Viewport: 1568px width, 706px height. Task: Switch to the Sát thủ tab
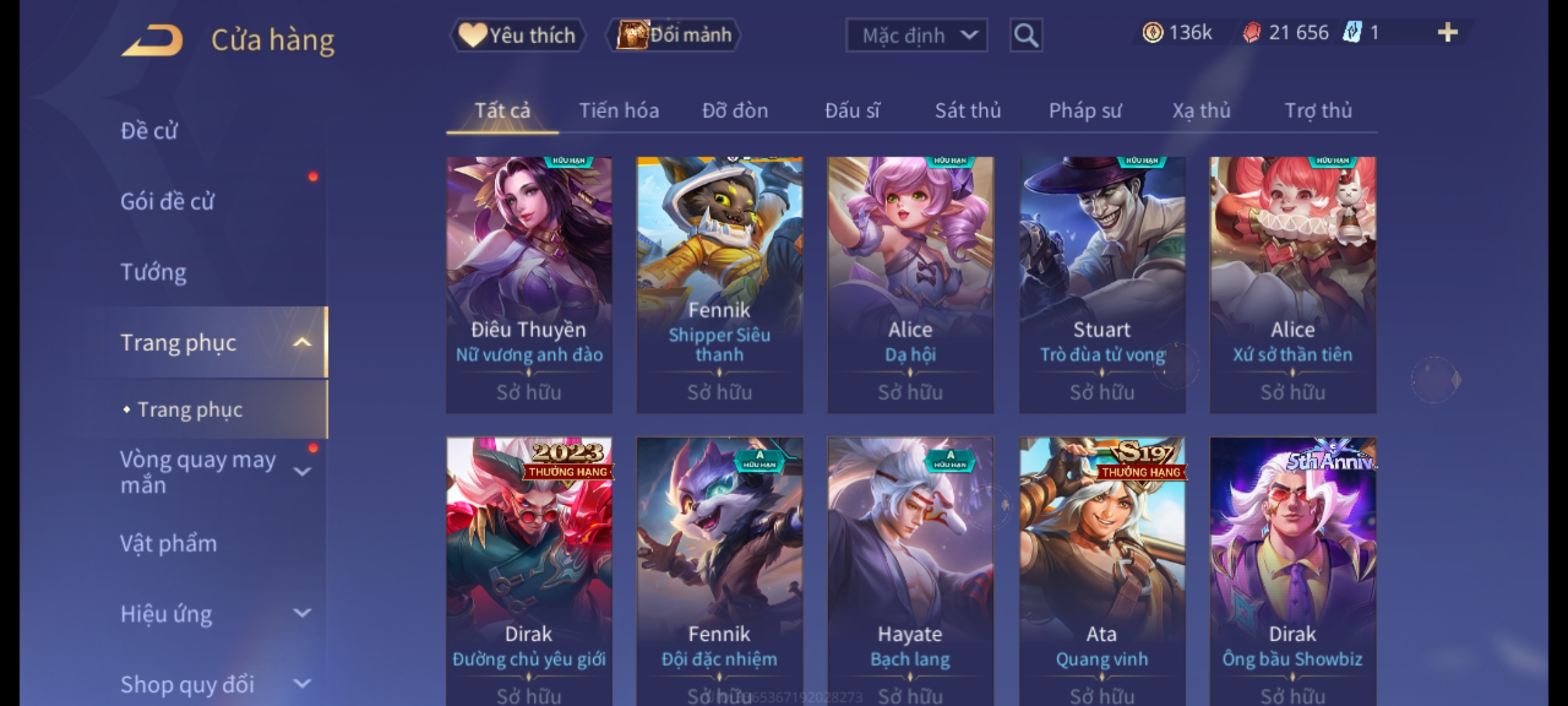(x=968, y=110)
